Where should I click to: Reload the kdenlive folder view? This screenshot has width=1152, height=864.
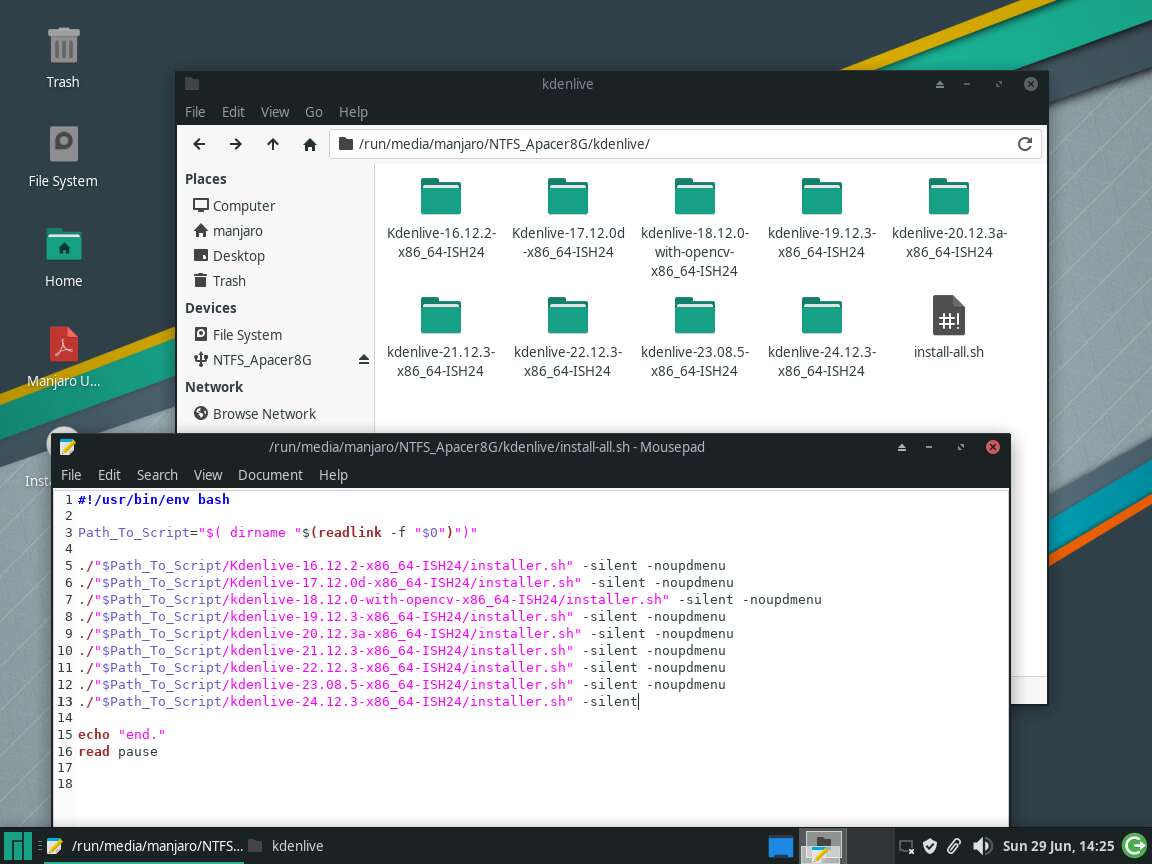(x=1024, y=144)
